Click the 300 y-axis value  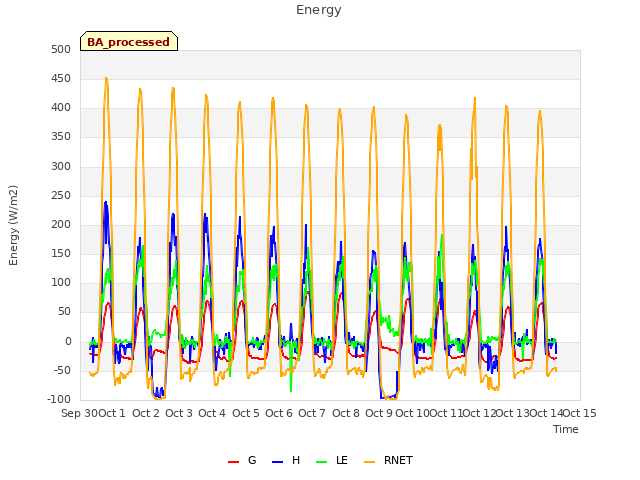pos(61,167)
